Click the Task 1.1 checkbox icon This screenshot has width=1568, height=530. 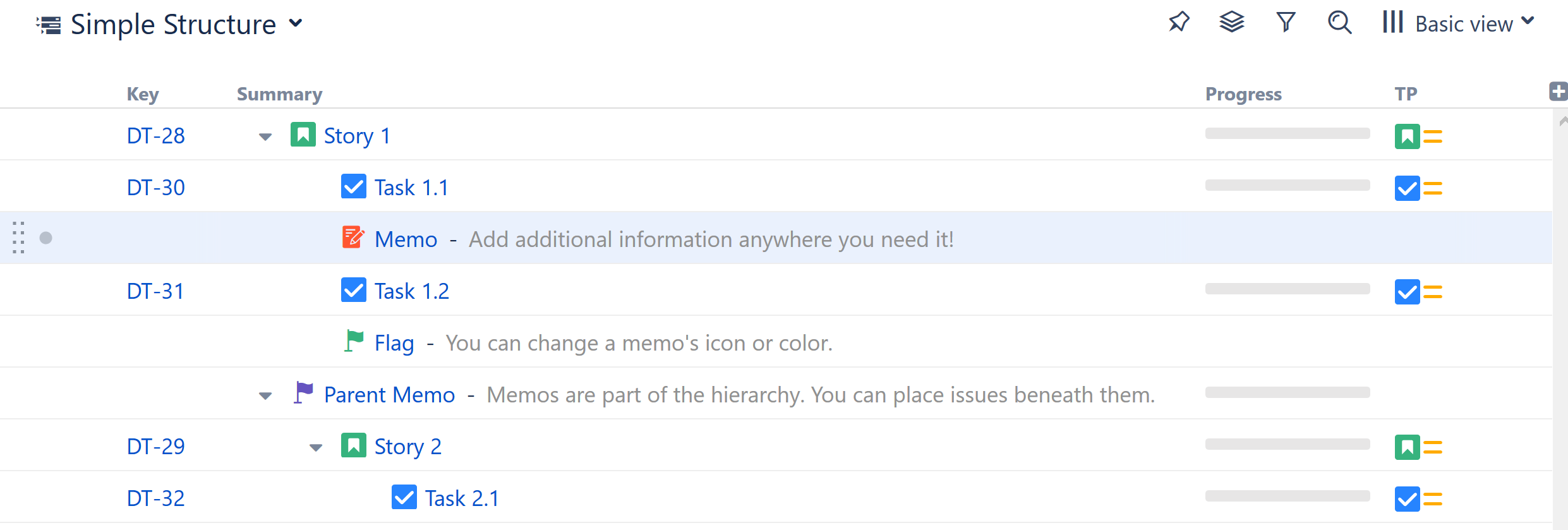353,186
